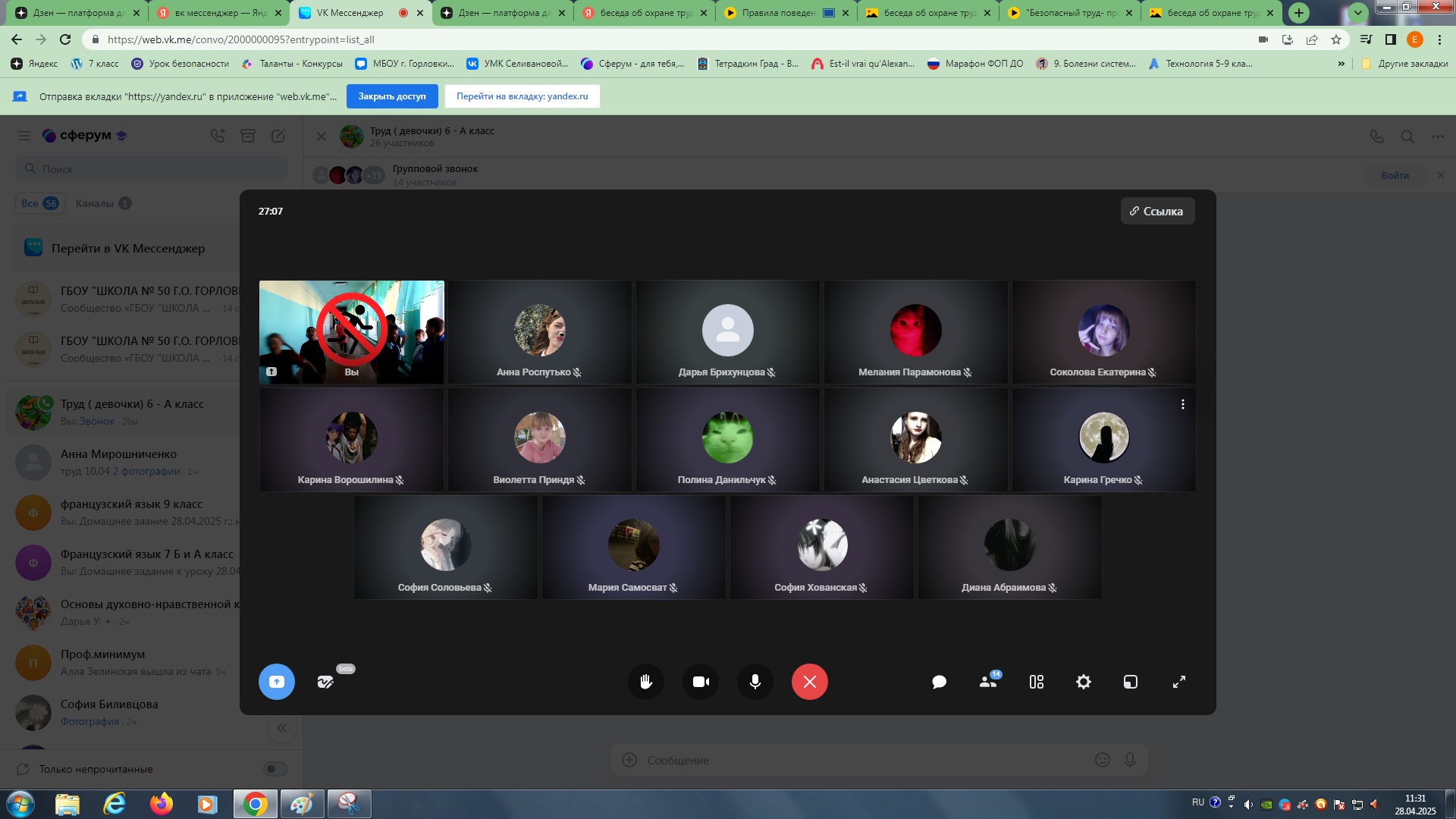Compose a new chat icon
This screenshot has height=819, width=1456.
pyautogui.click(x=278, y=136)
